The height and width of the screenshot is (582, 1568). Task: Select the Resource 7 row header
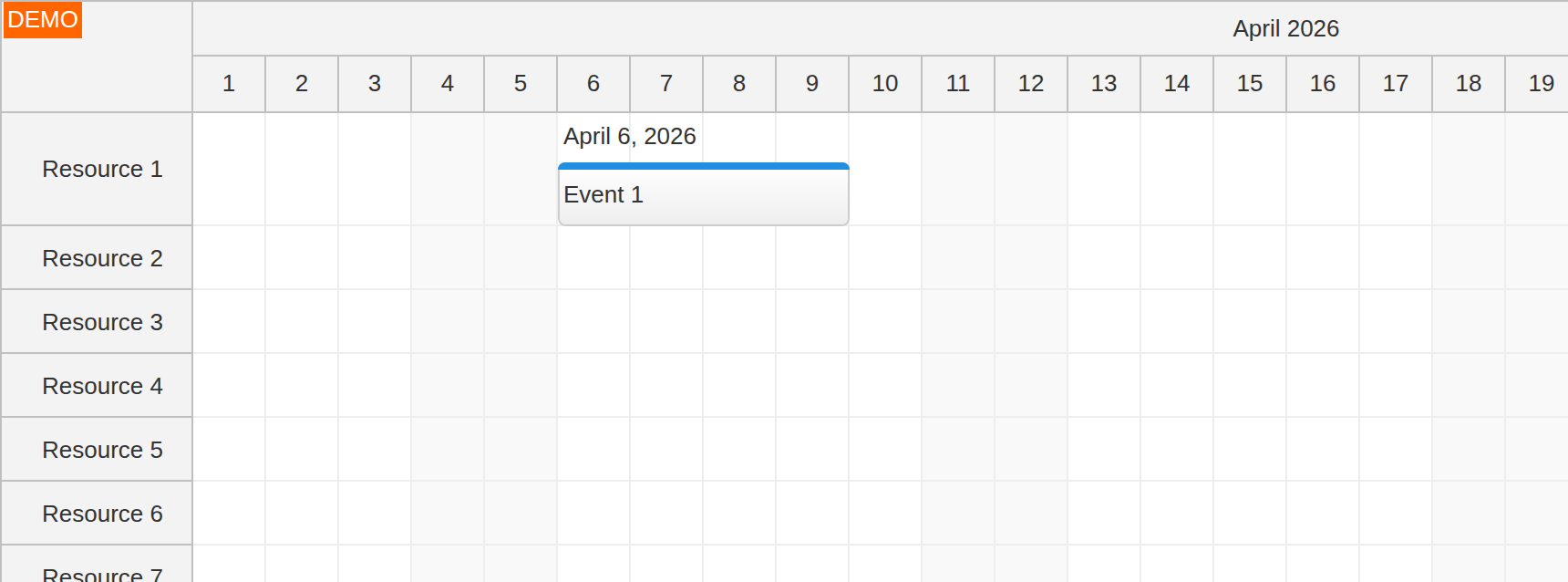click(x=101, y=573)
